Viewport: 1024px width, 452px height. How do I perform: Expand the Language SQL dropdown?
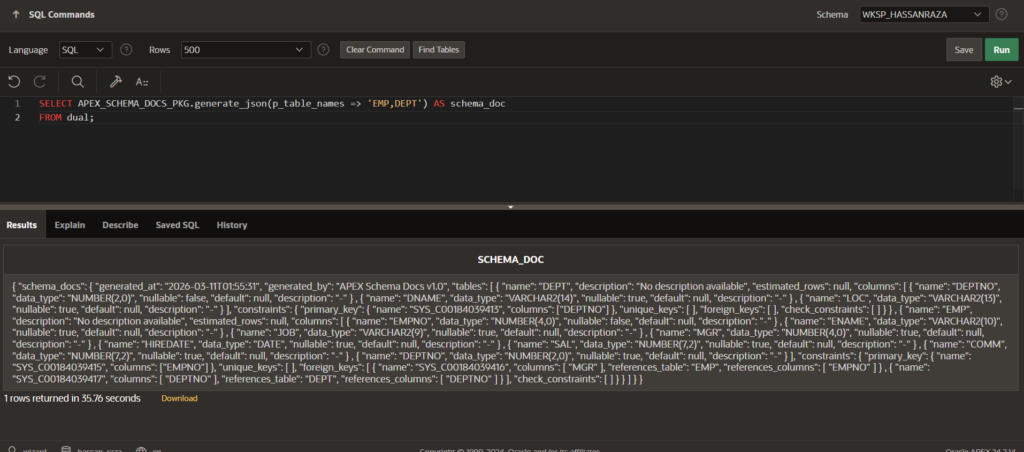click(x=85, y=49)
